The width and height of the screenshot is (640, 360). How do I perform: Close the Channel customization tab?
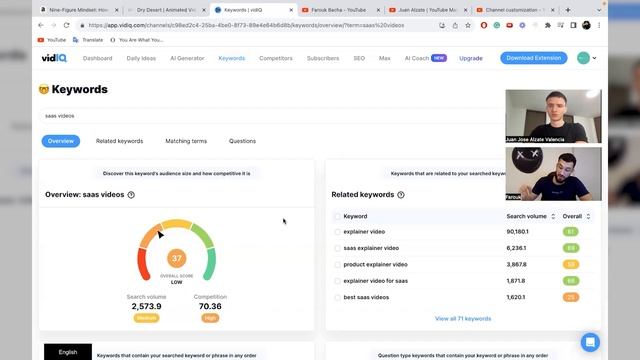553,10
